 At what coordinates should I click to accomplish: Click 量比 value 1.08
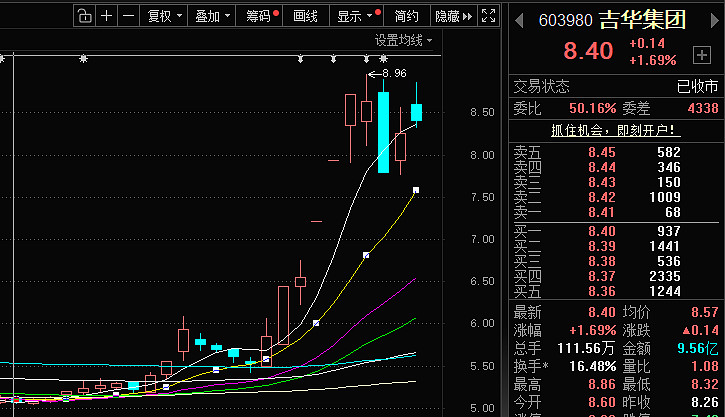705,366
